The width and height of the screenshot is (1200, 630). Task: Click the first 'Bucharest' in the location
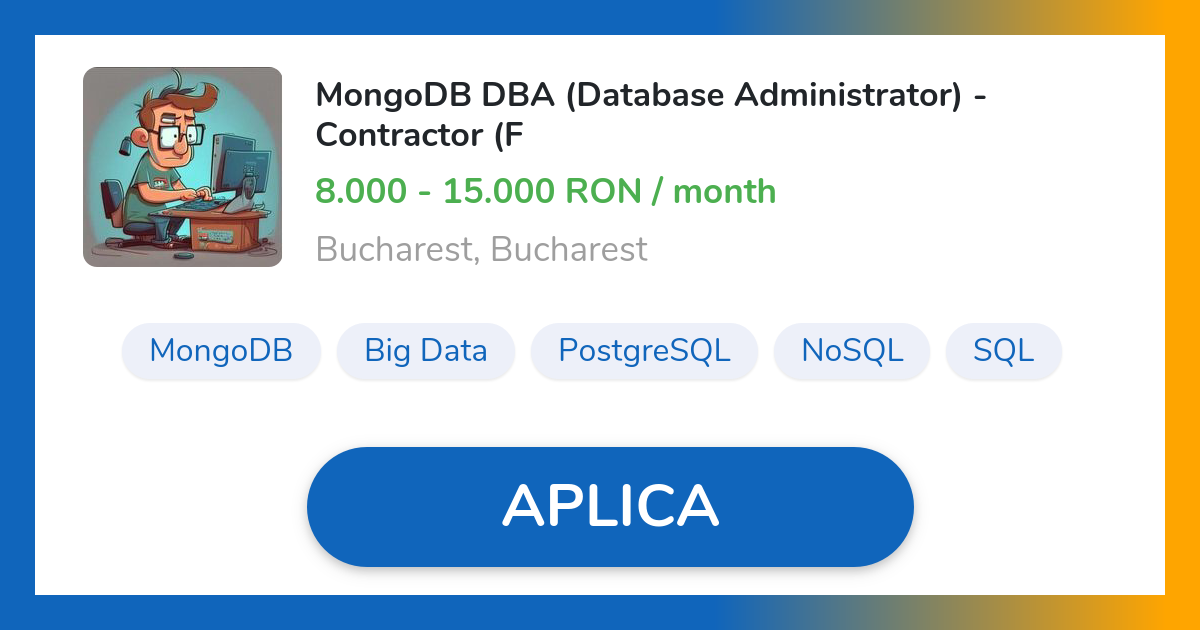392,248
